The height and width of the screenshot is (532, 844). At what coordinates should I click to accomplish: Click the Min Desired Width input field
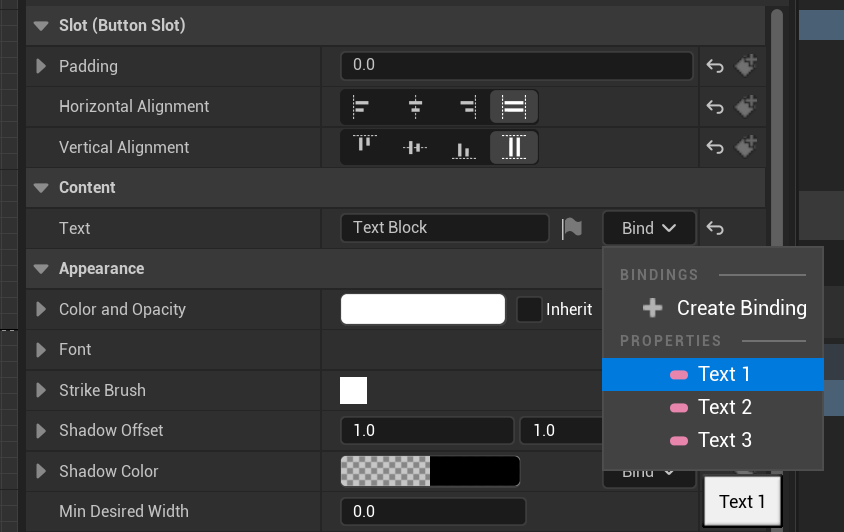[x=433, y=511]
